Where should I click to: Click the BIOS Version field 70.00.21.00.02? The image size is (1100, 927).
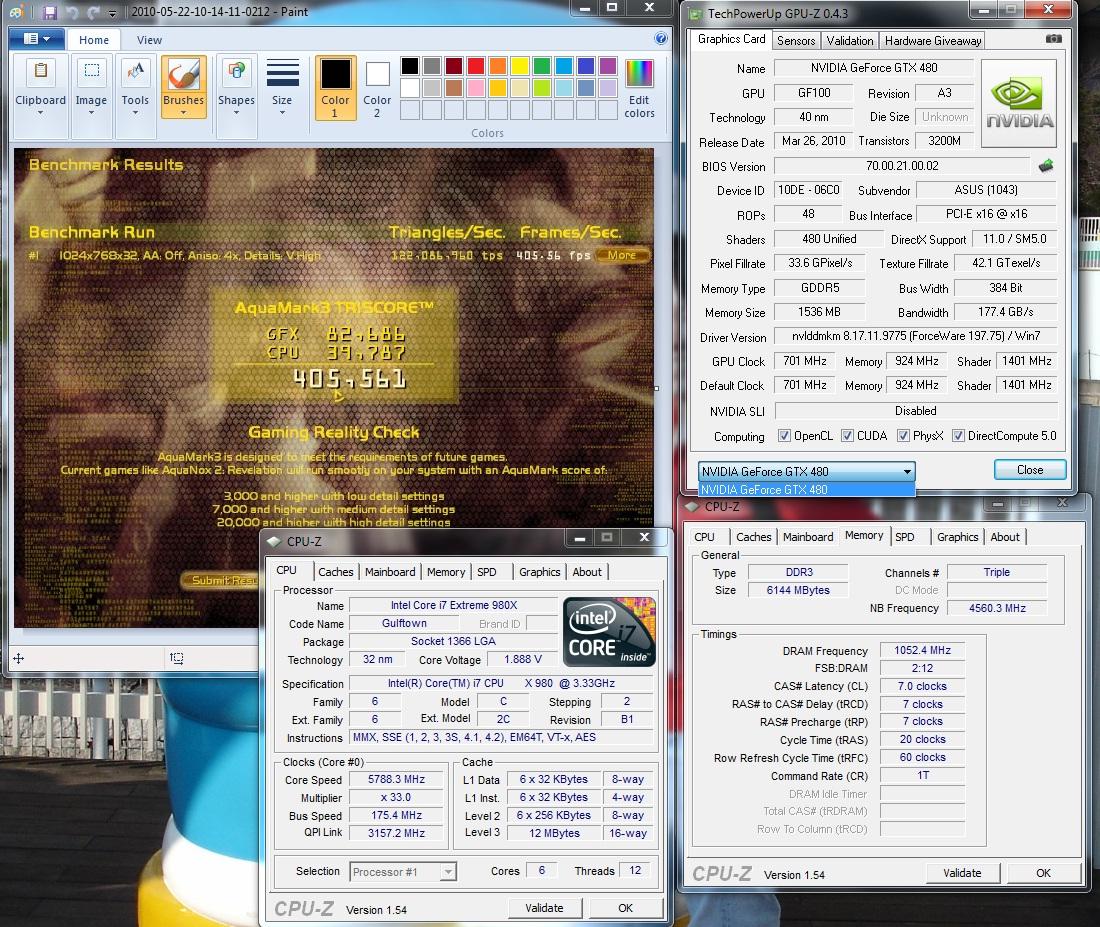pos(902,166)
